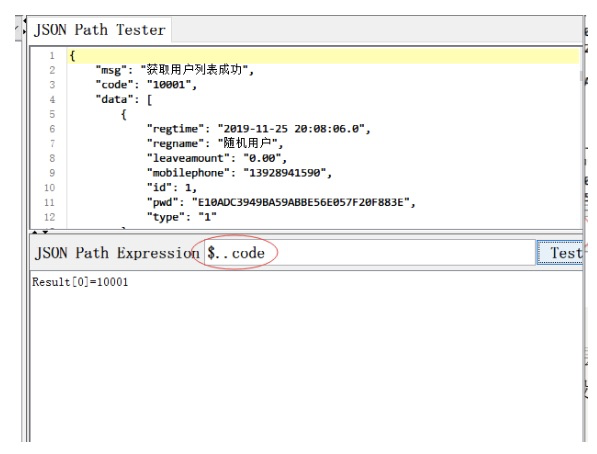The image size is (597, 454).
Task: Select the "regname" line in JSON
Action: (215, 143)
